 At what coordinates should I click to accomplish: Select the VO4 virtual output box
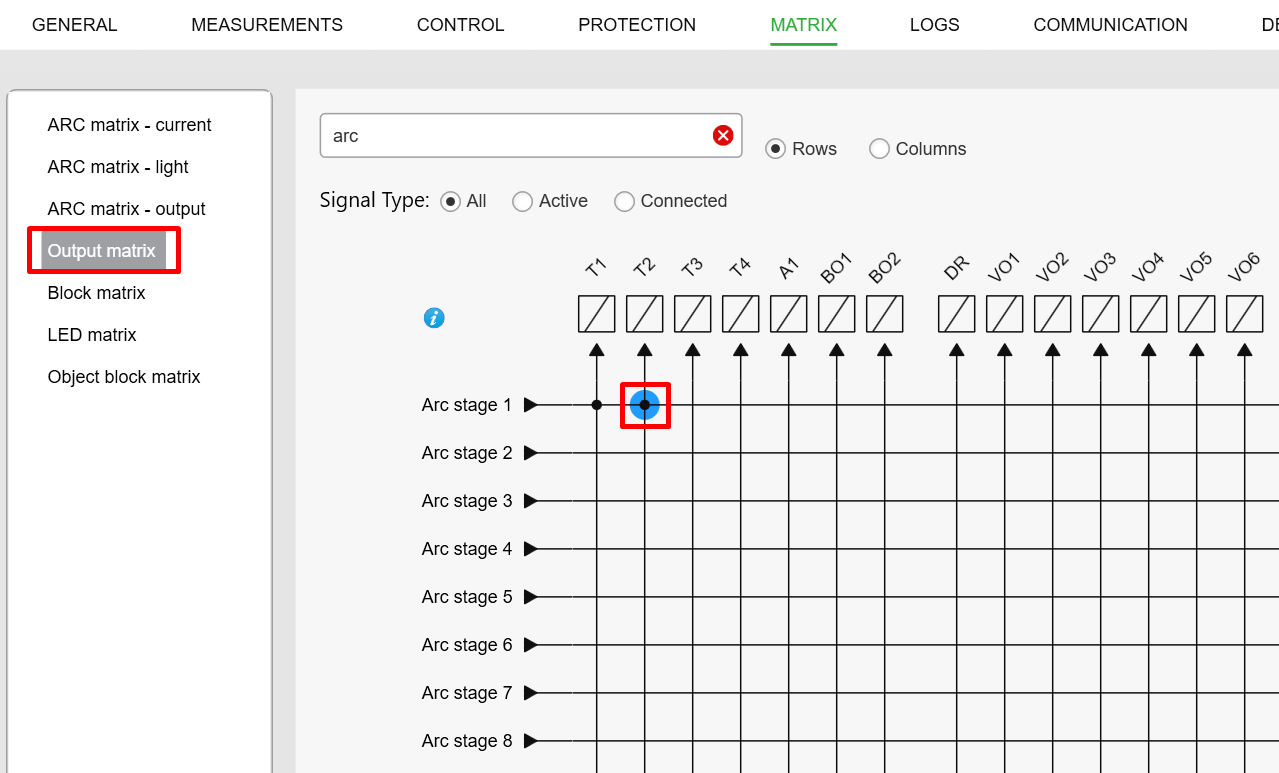point(1149,314)
